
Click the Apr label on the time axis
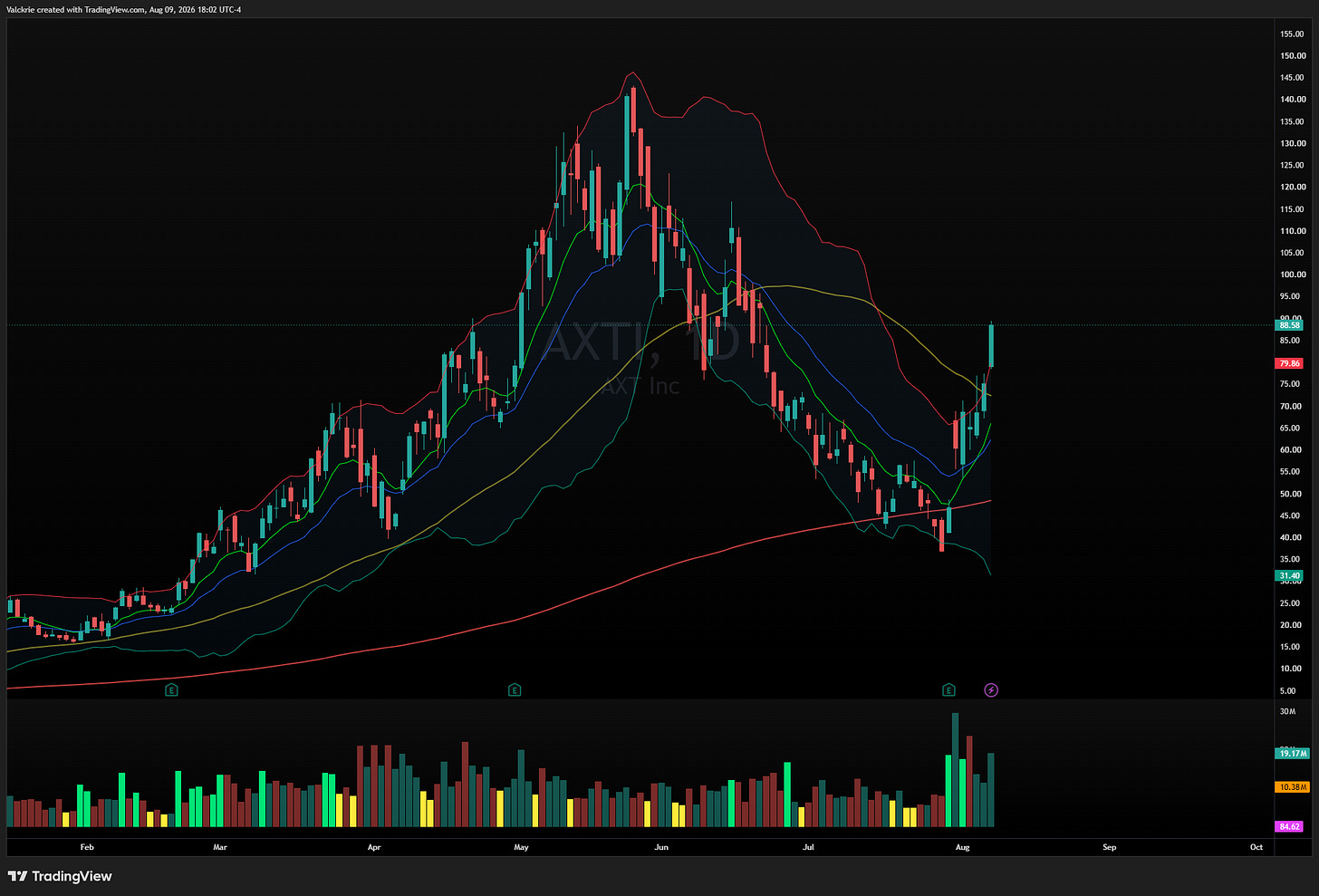click(374, 847)
